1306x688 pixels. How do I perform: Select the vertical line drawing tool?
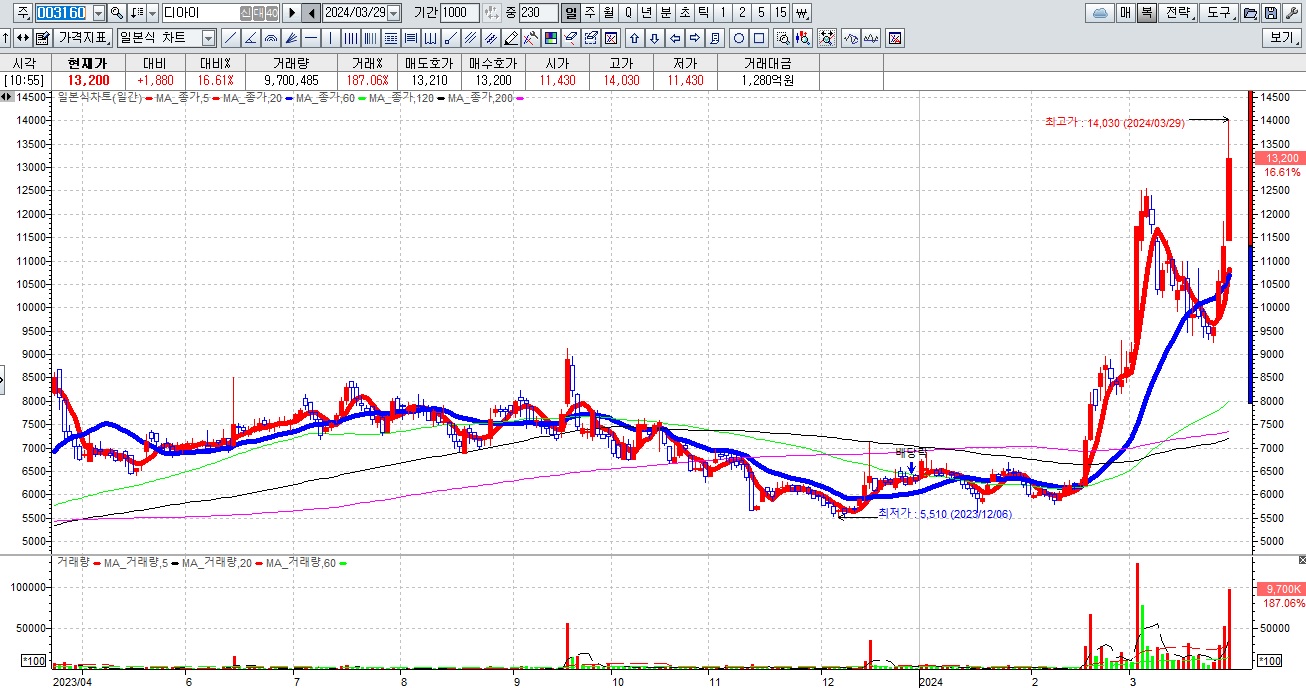click(x=331, y=38)
